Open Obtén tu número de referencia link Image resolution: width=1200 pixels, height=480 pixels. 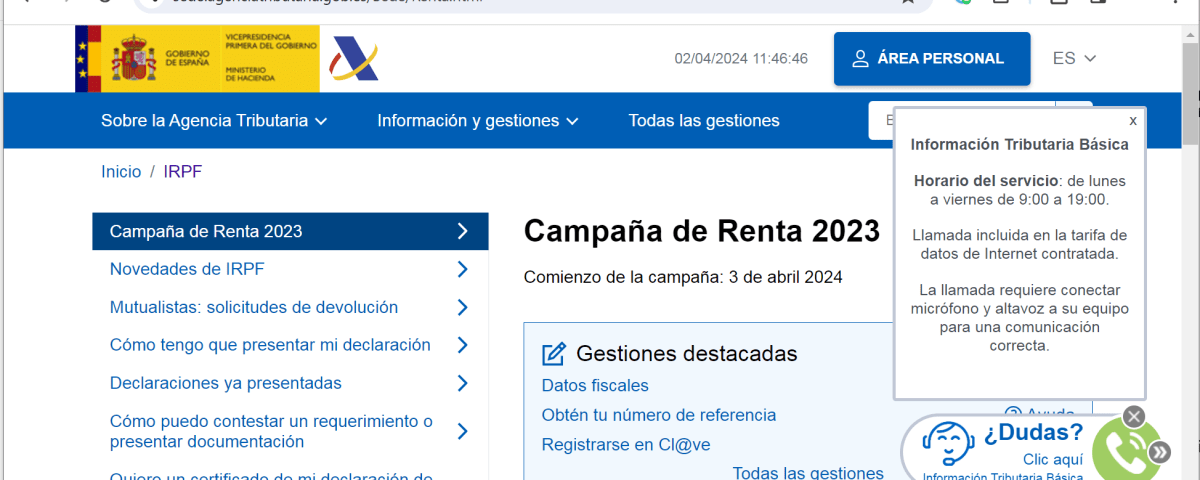659,415
